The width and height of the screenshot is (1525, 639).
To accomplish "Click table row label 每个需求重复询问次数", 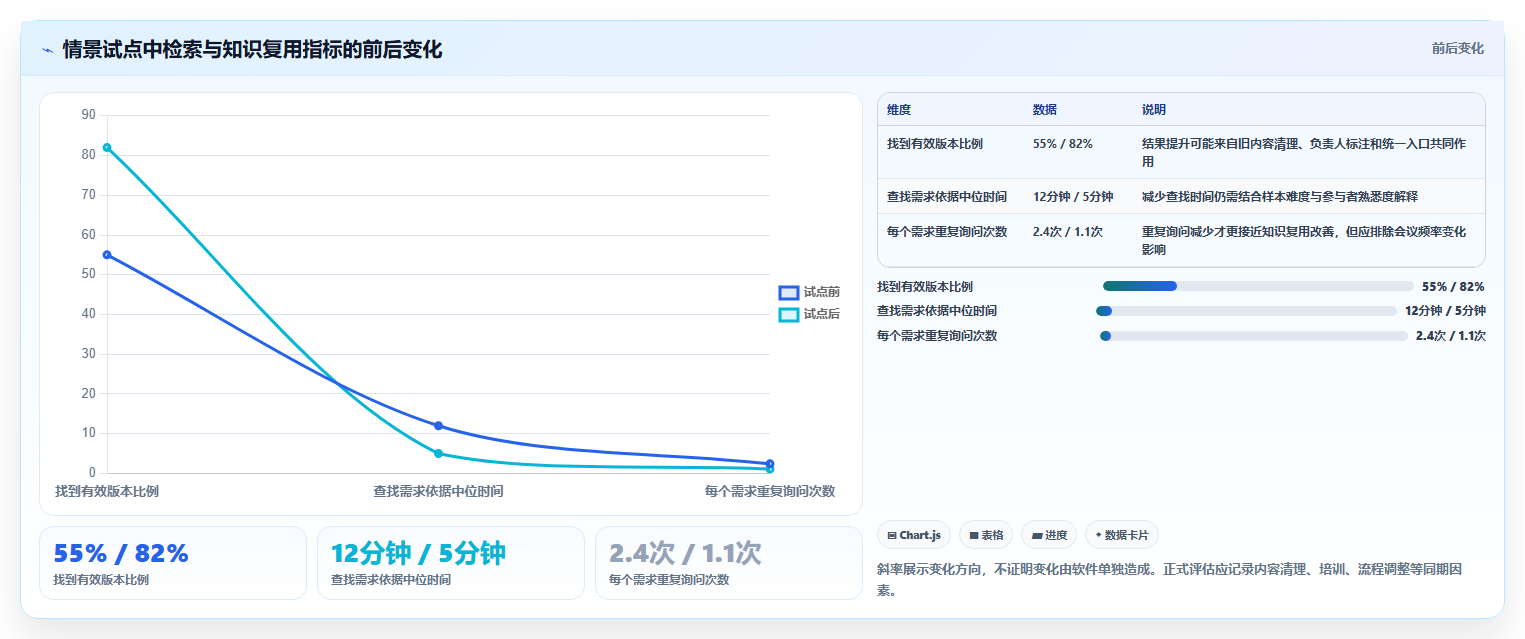I will tap(947, 232).
